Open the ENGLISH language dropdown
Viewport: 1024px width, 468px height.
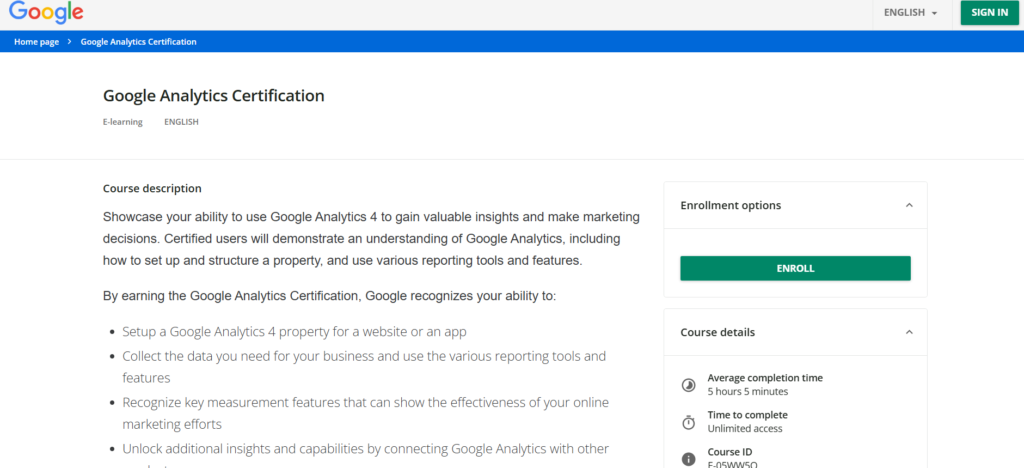tap(910, 12)
